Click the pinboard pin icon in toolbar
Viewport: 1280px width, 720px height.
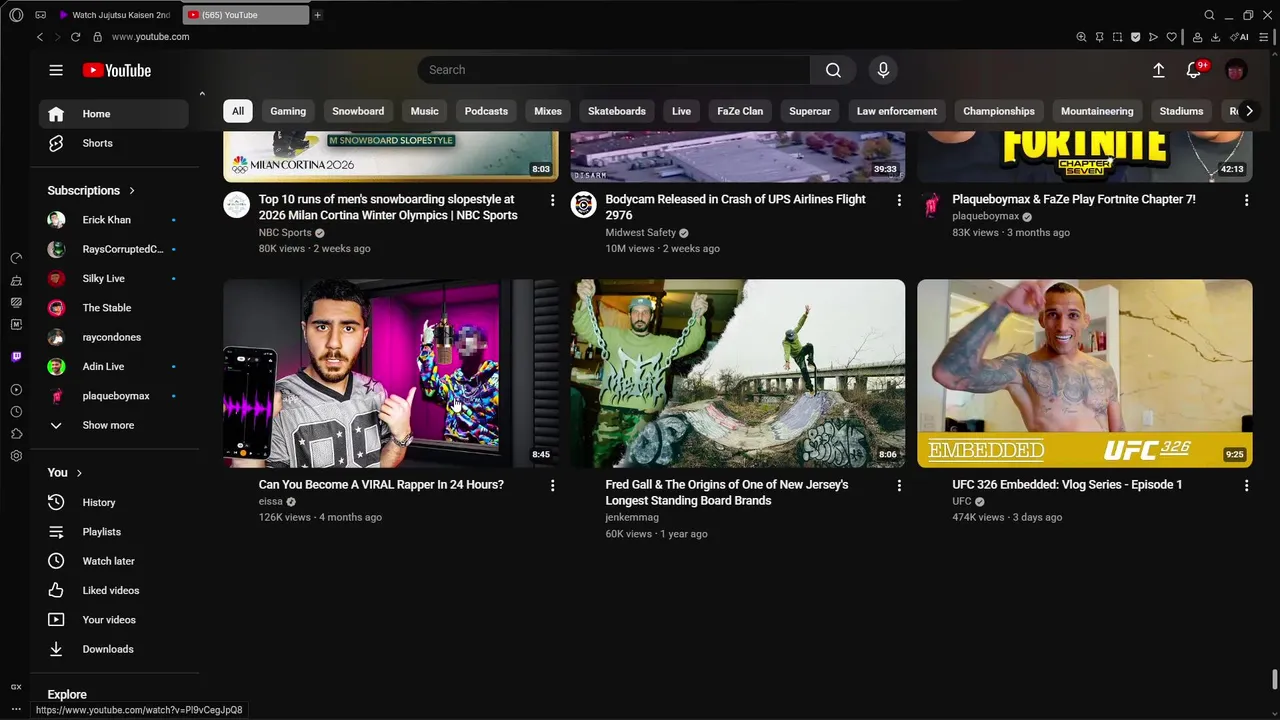pos(1099,37)
